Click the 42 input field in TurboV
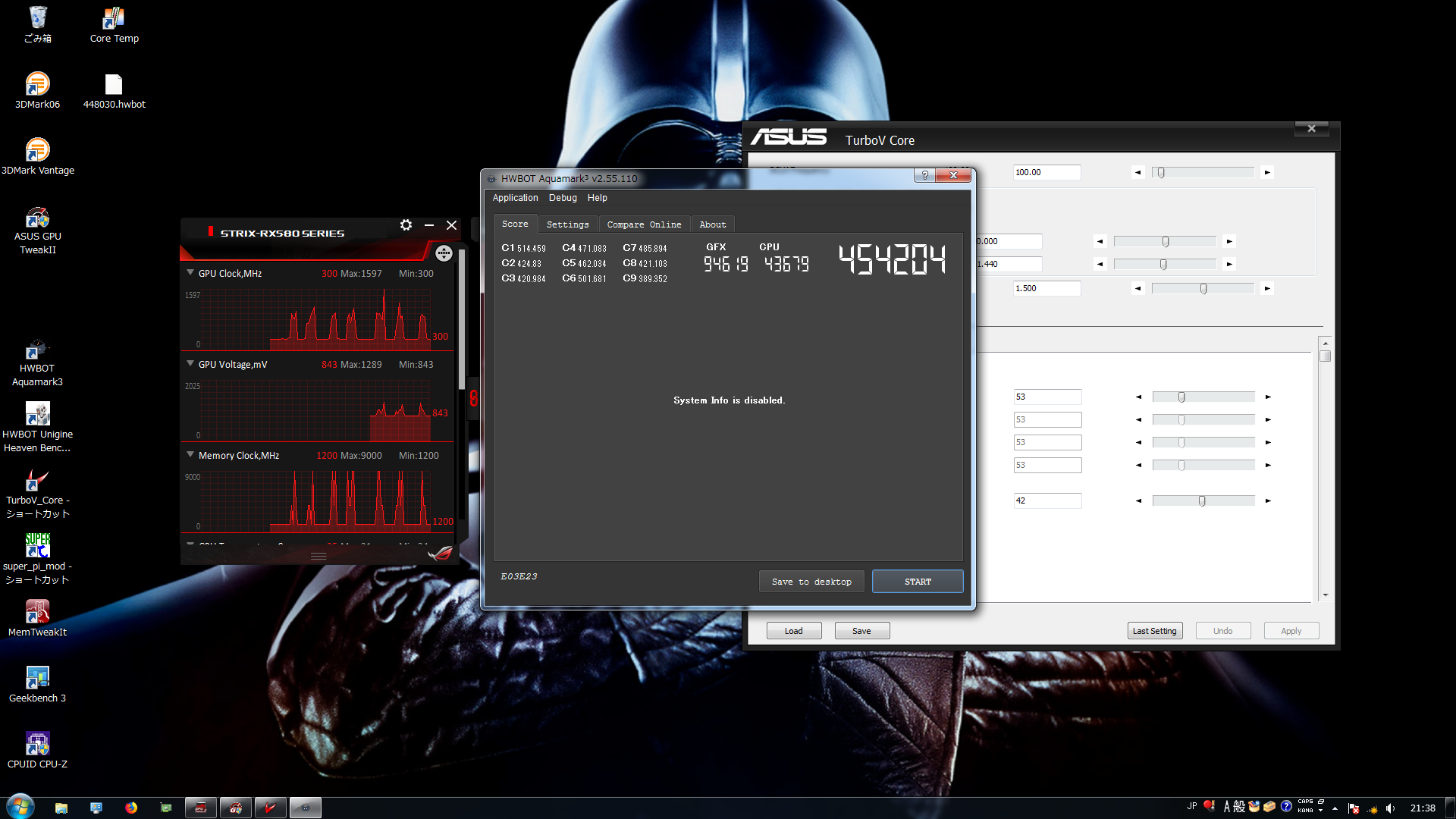The height and width of the screenshot is (819, 1456). coord(1047,500)
